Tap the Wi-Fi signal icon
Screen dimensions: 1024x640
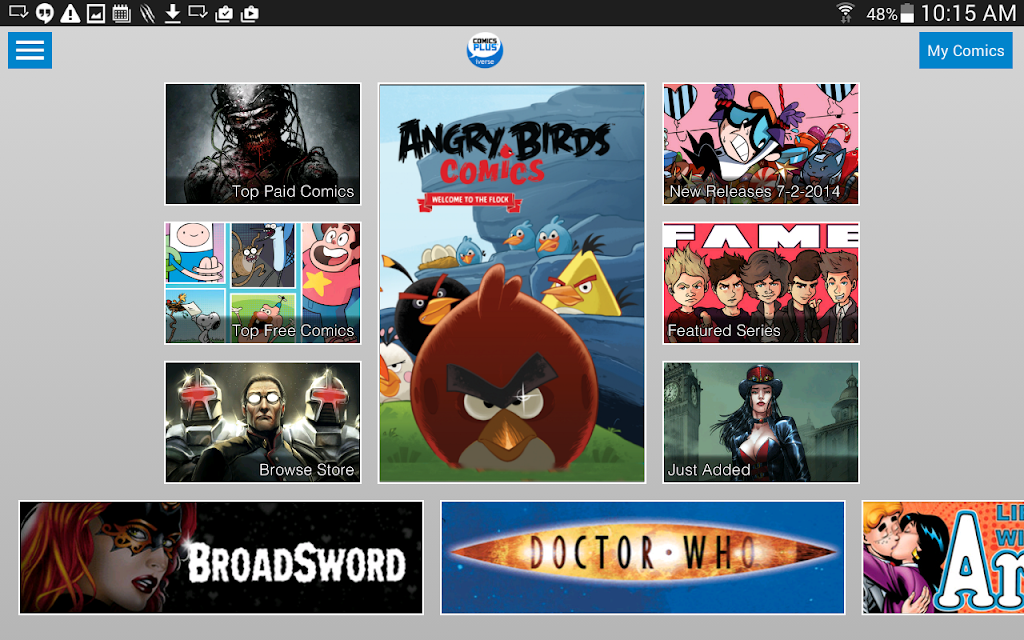tap(845, 12)
